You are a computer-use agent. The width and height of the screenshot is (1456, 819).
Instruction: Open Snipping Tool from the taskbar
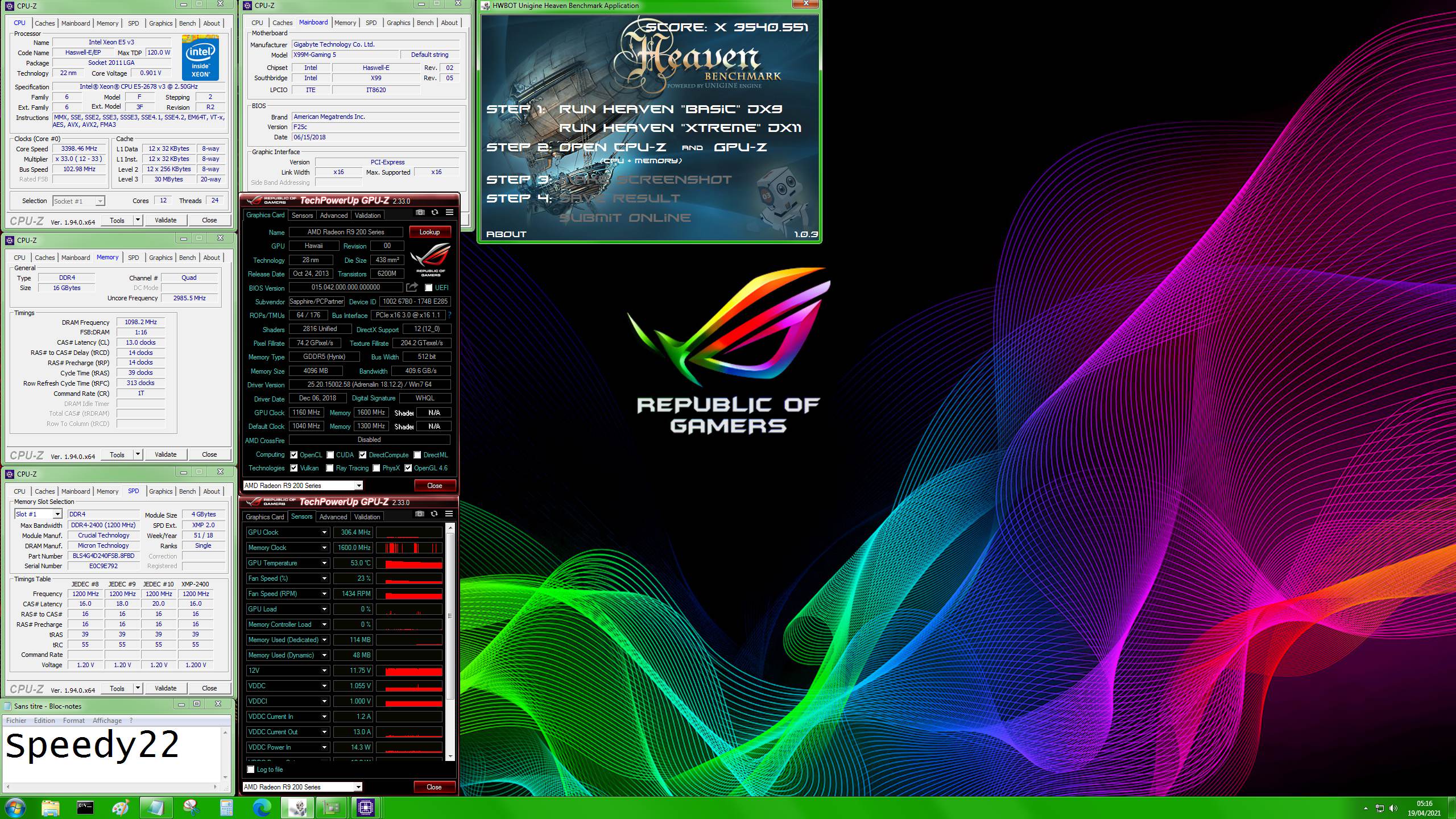192,808
